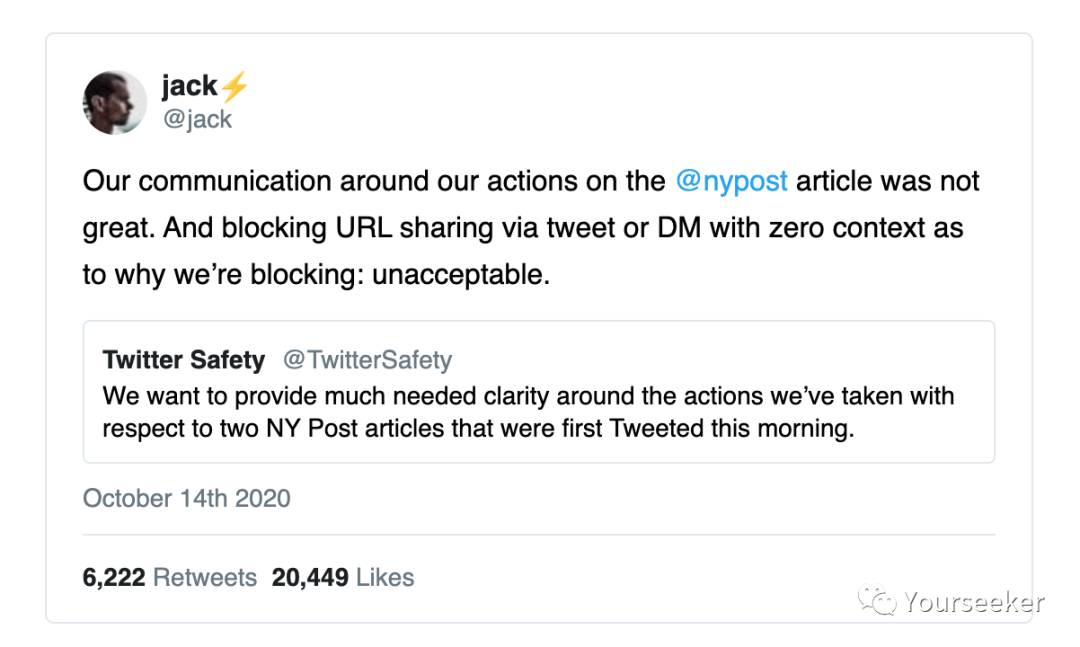
Task: Open the @TwitterSafety handle
Action: click(367, 360)
